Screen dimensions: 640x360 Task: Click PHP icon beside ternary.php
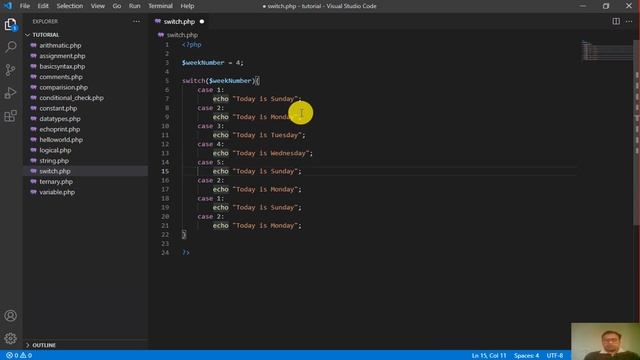[33, 182]
